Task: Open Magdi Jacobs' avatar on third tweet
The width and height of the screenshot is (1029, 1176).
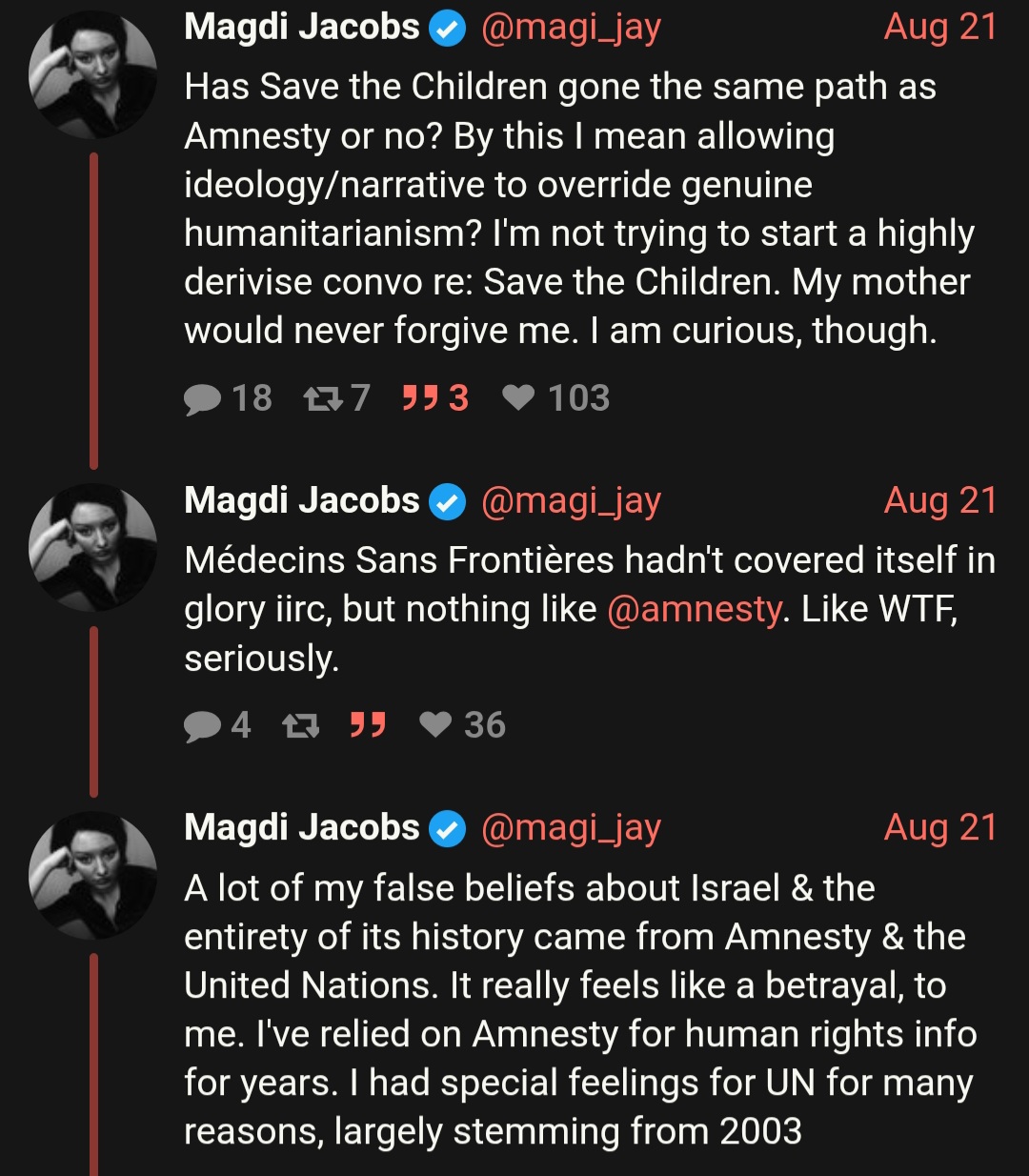Action: (x=92, y=875)
